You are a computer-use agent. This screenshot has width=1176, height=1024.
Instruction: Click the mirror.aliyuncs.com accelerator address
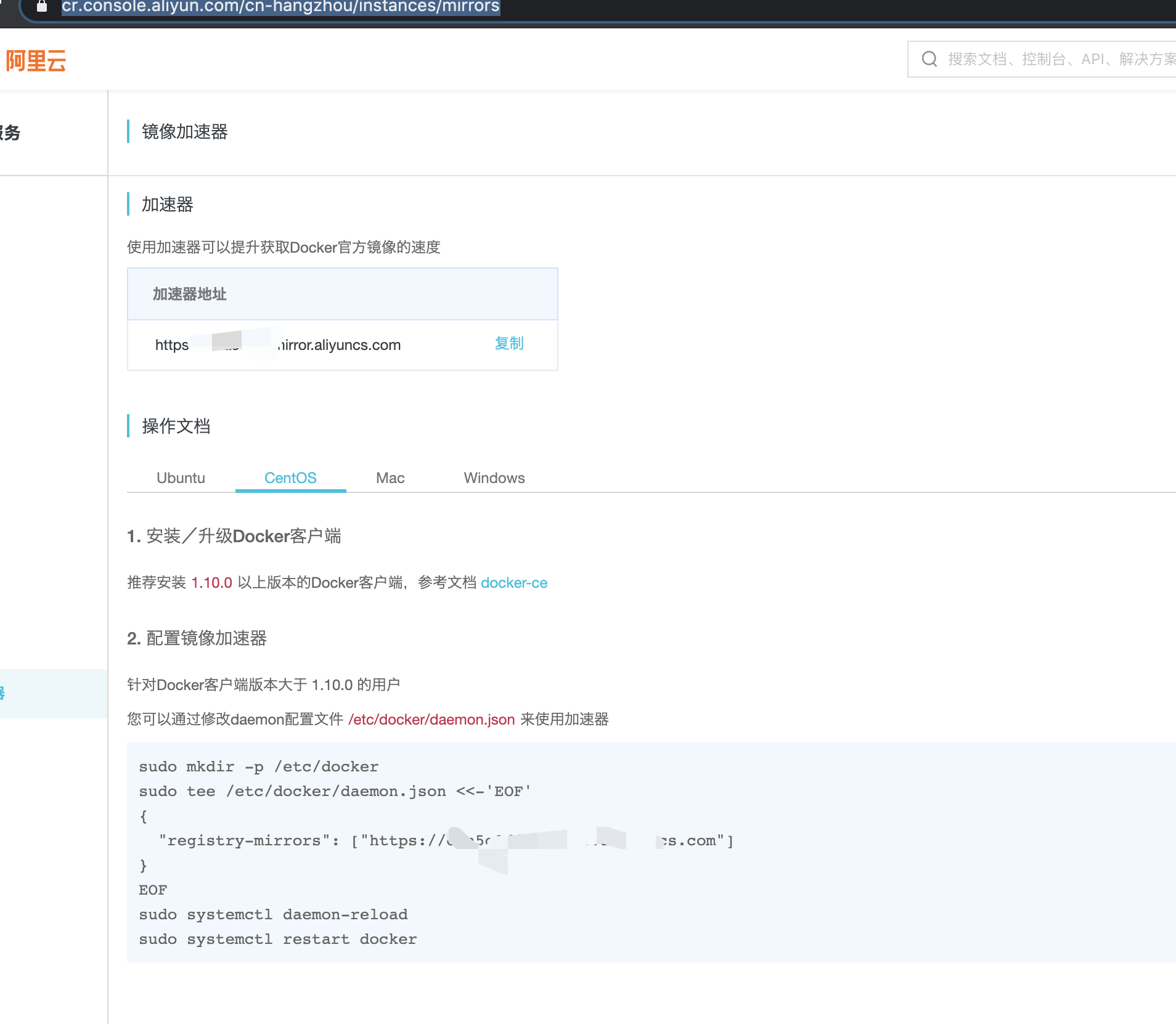coord(278,345)
